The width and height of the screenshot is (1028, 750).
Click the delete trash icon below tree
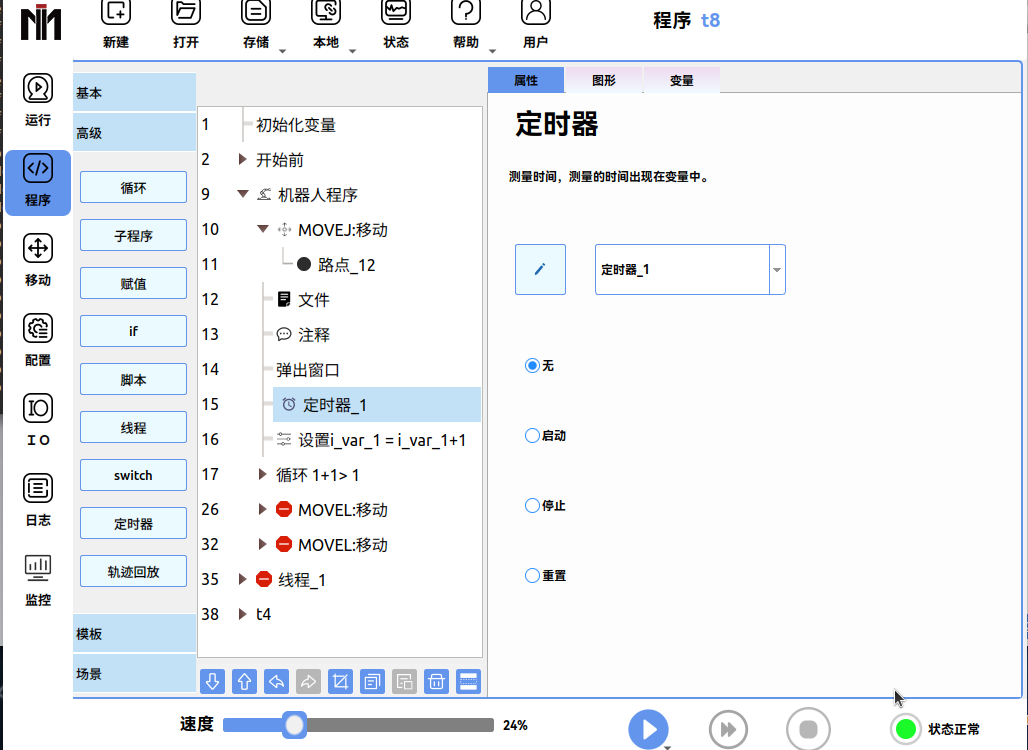[436, 682]
